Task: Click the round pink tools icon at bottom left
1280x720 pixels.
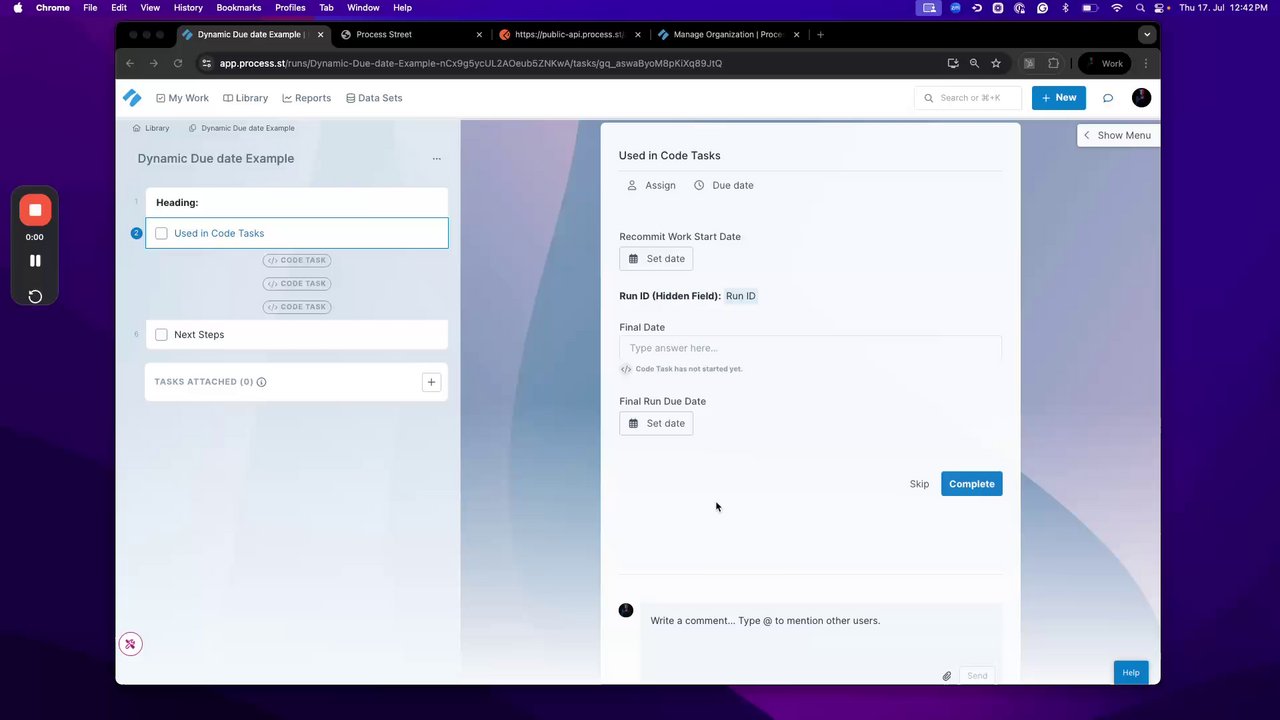Action: 130,644
